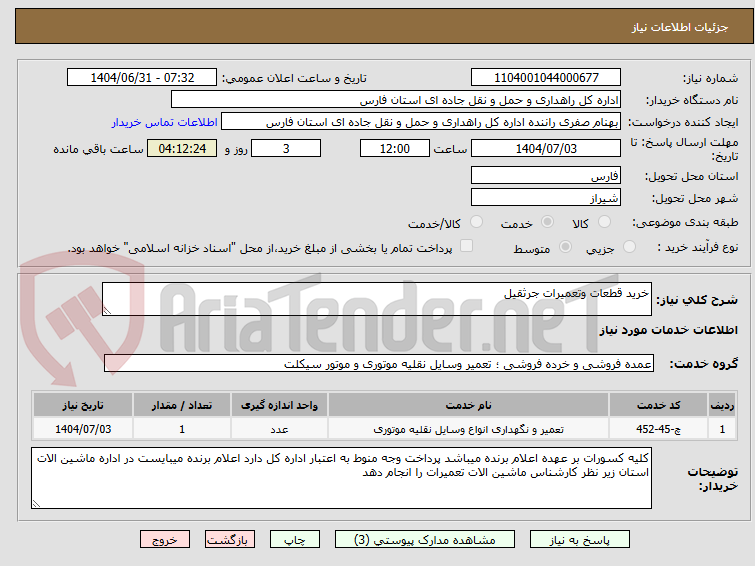Click the واحد اندازه گیری column header
Viewport: 755px width, 566px height.
279,405
